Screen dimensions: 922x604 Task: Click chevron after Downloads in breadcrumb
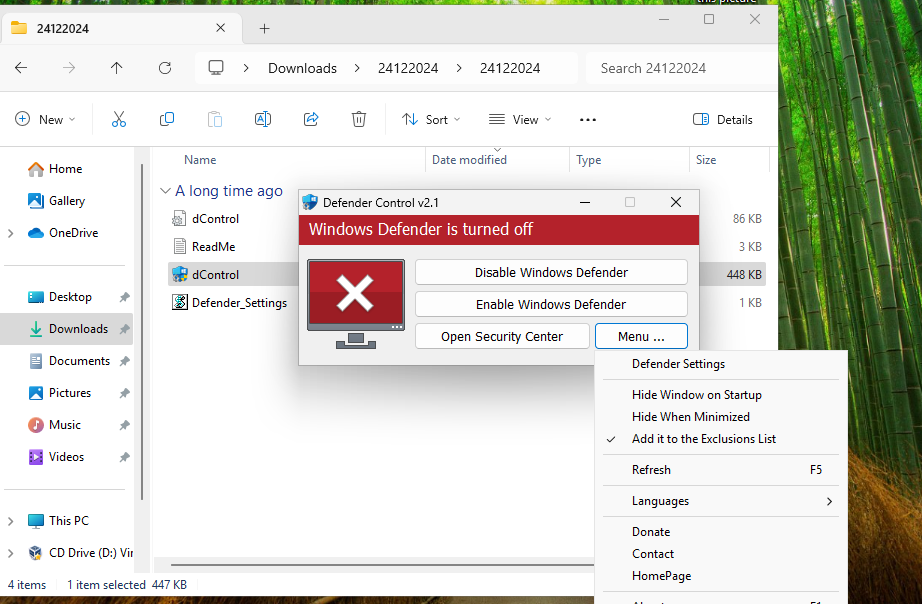(x=357, y=68)
